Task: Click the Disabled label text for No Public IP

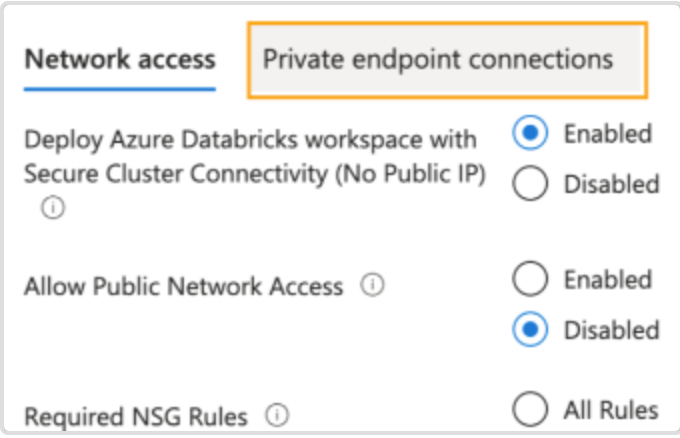Action: (611, 184)
